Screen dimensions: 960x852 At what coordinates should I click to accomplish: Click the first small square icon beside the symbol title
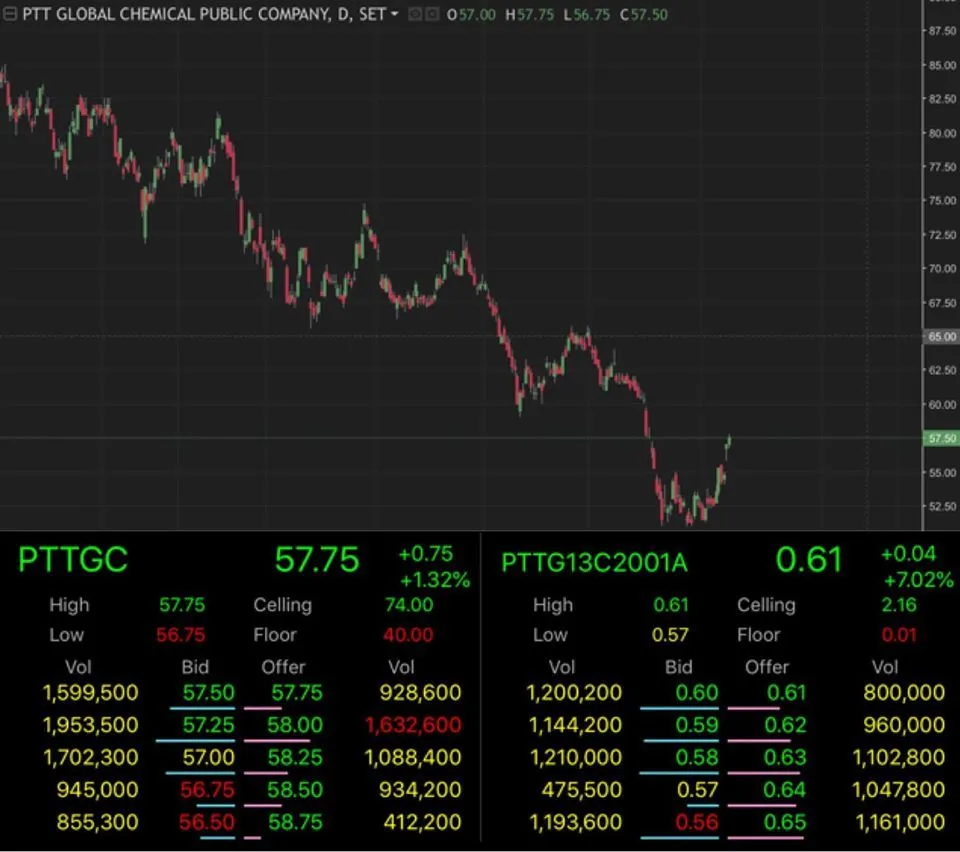(414, 14)
